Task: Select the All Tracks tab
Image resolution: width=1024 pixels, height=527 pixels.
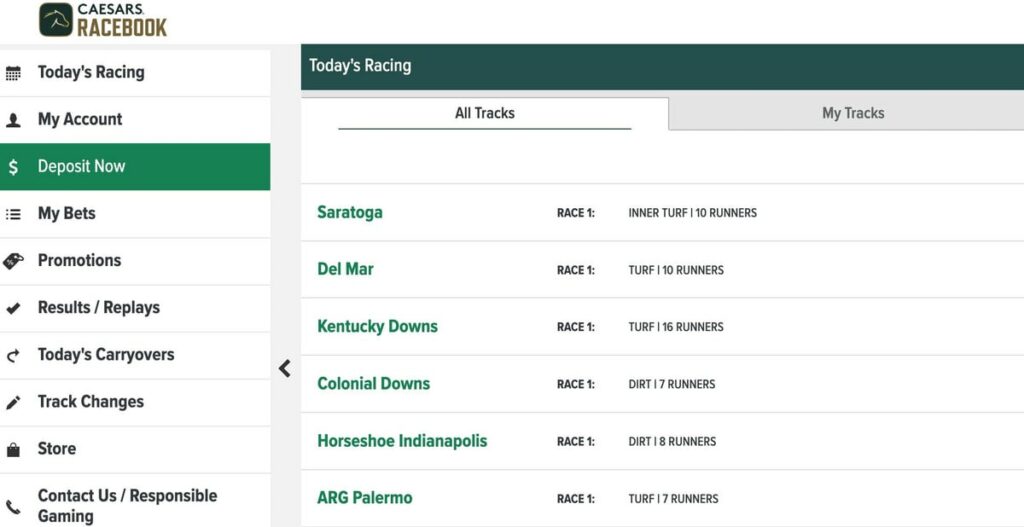Action: pyautogui.click(x=485, y=113)
